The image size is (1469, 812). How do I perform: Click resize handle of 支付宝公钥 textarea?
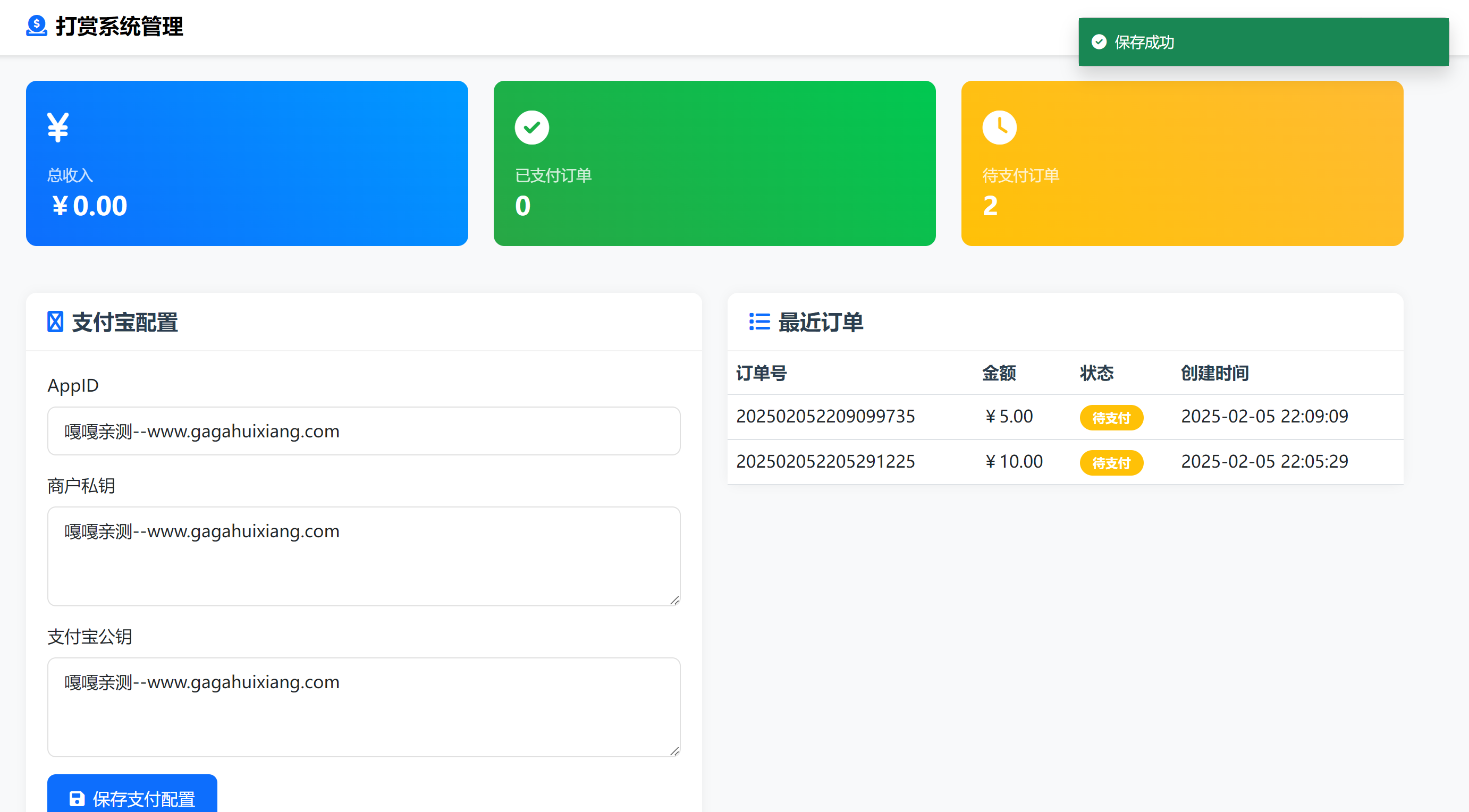[674, 751]
